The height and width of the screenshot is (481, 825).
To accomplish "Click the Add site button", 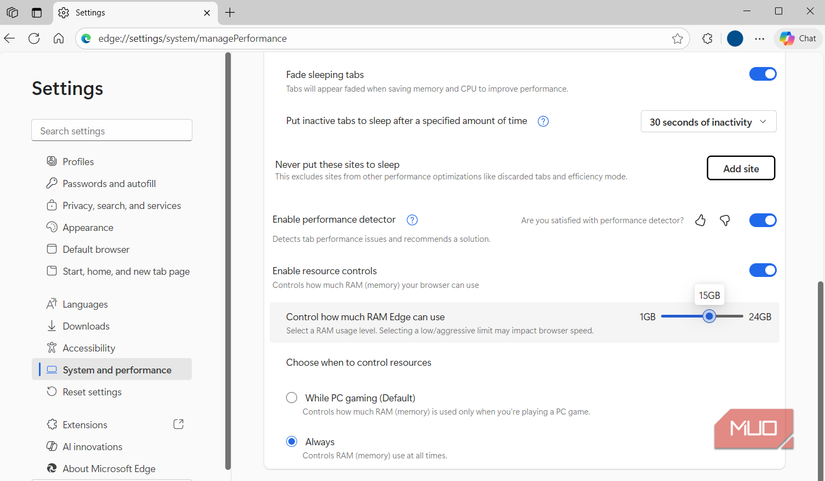I will pos(740,168).
